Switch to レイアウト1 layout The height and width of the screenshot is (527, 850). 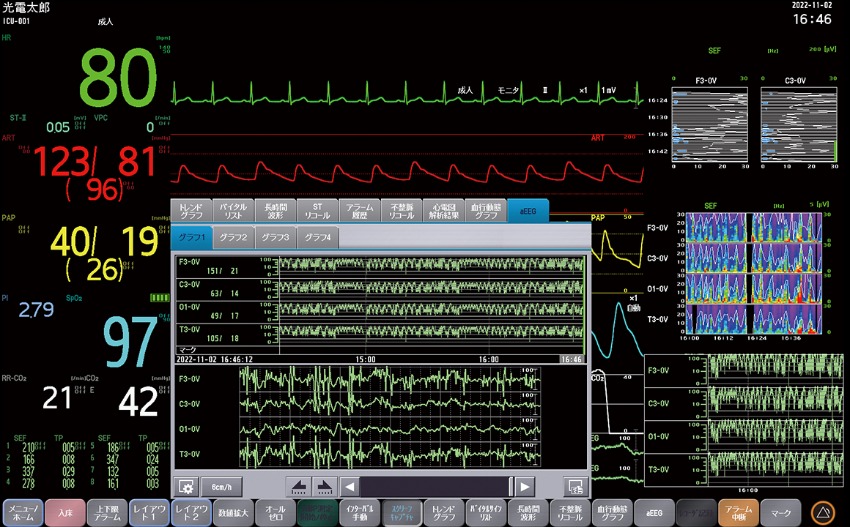click(149, 512)
